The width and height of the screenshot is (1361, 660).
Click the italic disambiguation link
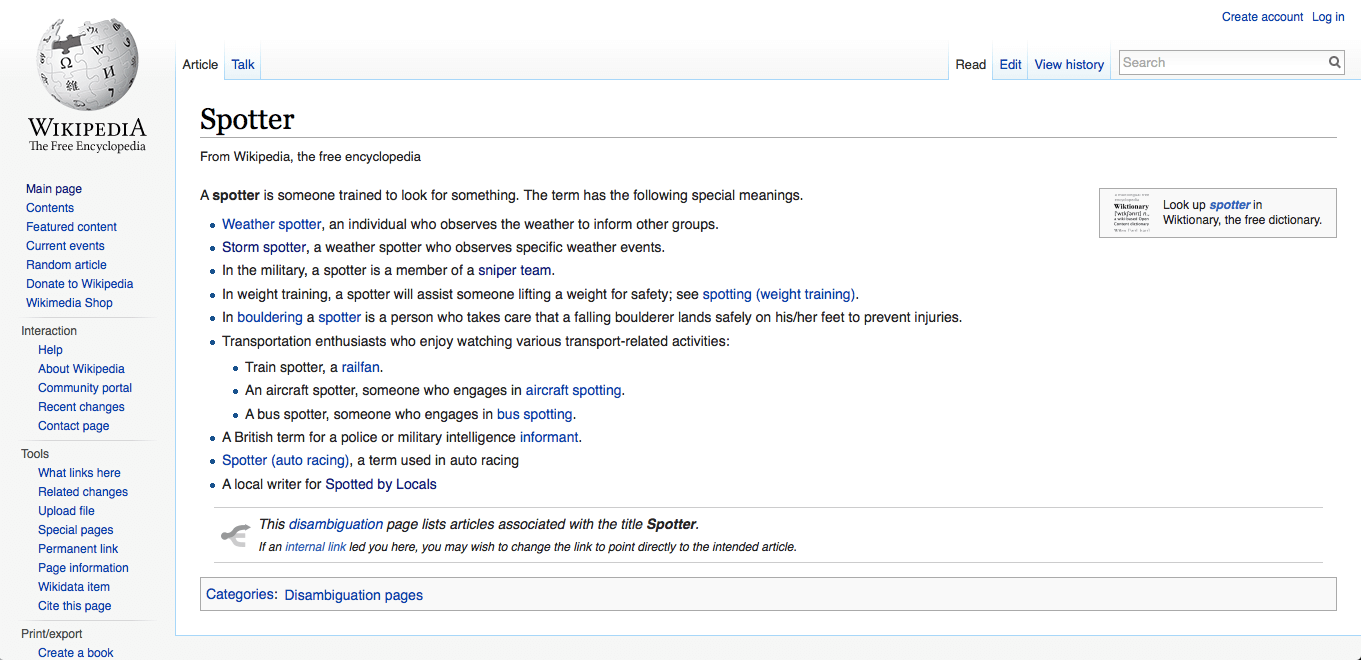[336, 524]
